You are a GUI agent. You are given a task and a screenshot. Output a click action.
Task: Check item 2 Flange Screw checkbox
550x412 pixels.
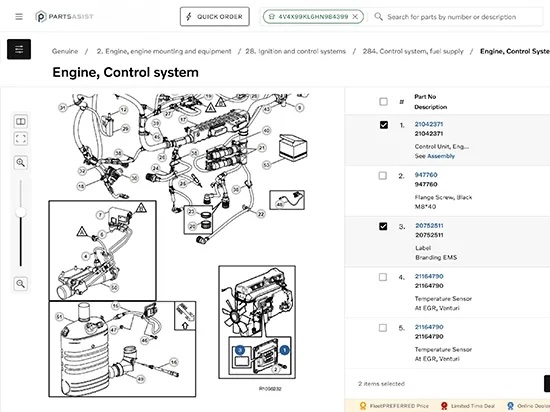coord(383,175)
